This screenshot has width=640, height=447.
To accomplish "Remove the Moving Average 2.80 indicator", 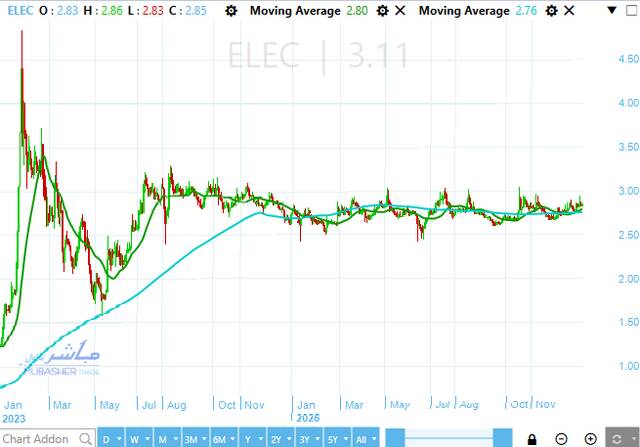I will pyautogui.click(x=400, y=11).
